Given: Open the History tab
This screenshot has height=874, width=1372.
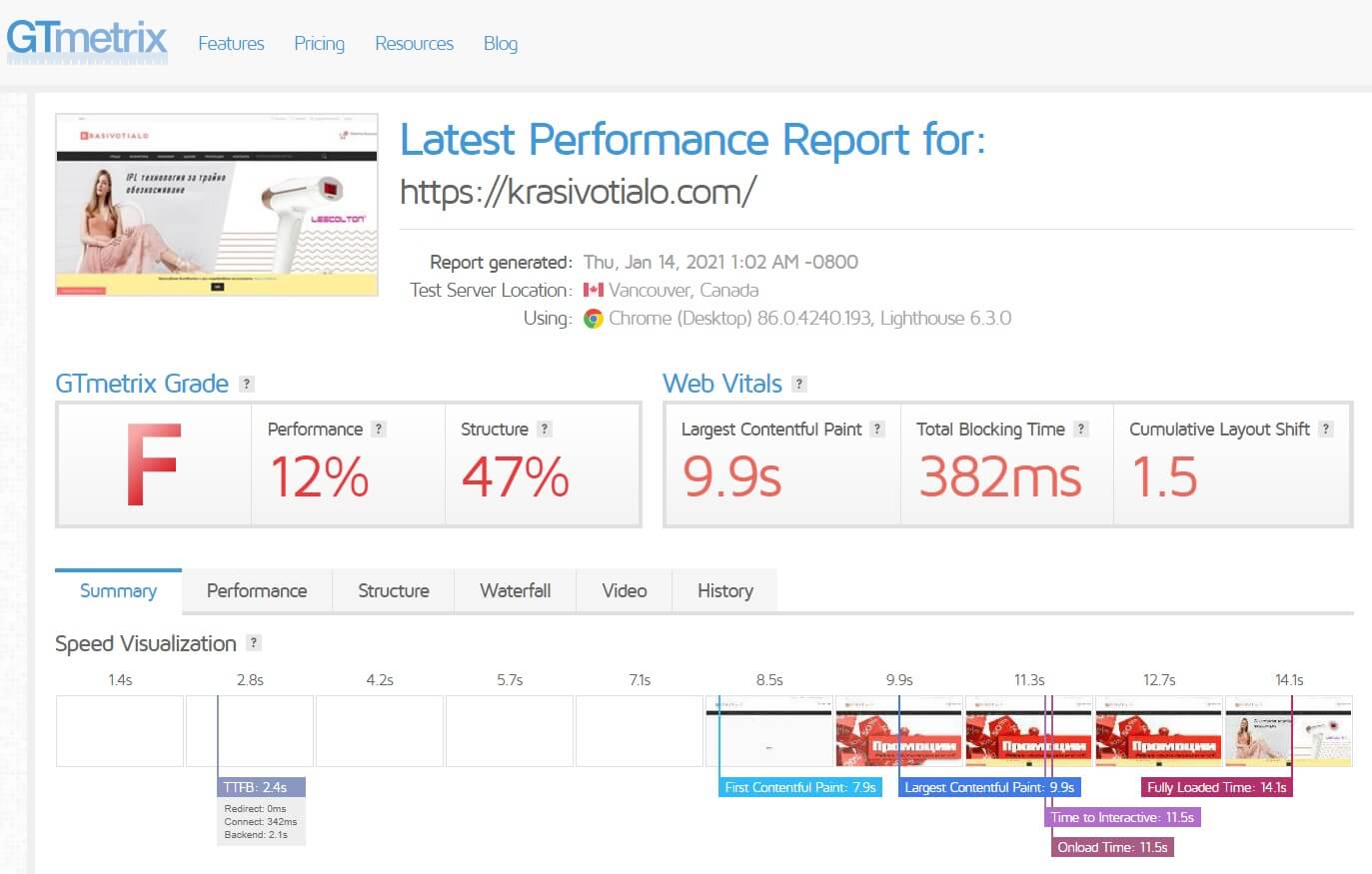Looking at the screenshot, I should (724, 590).
